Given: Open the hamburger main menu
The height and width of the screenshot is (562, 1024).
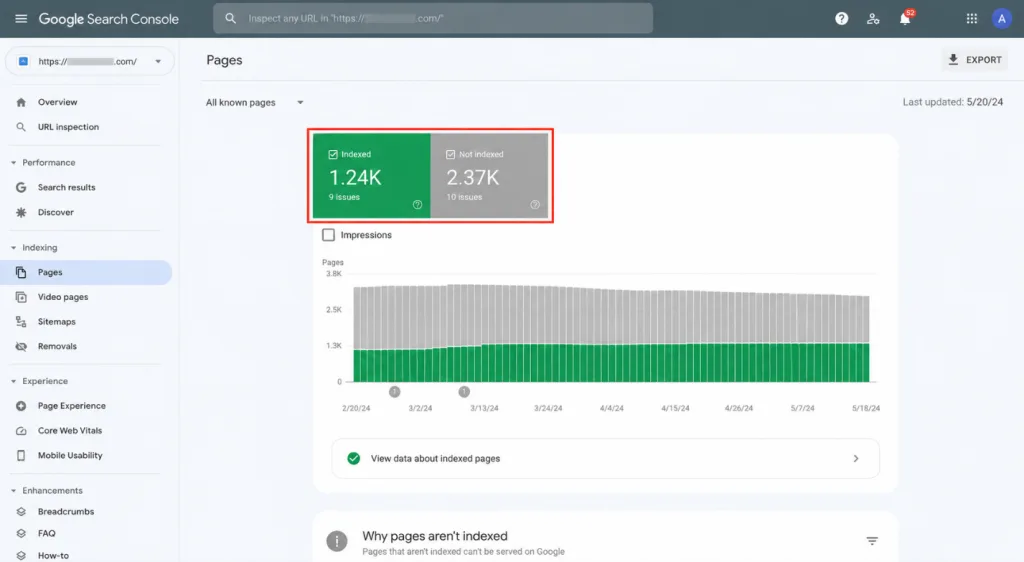Looking at the screenshot, I should pyautogui.click(x=21, y=18).
